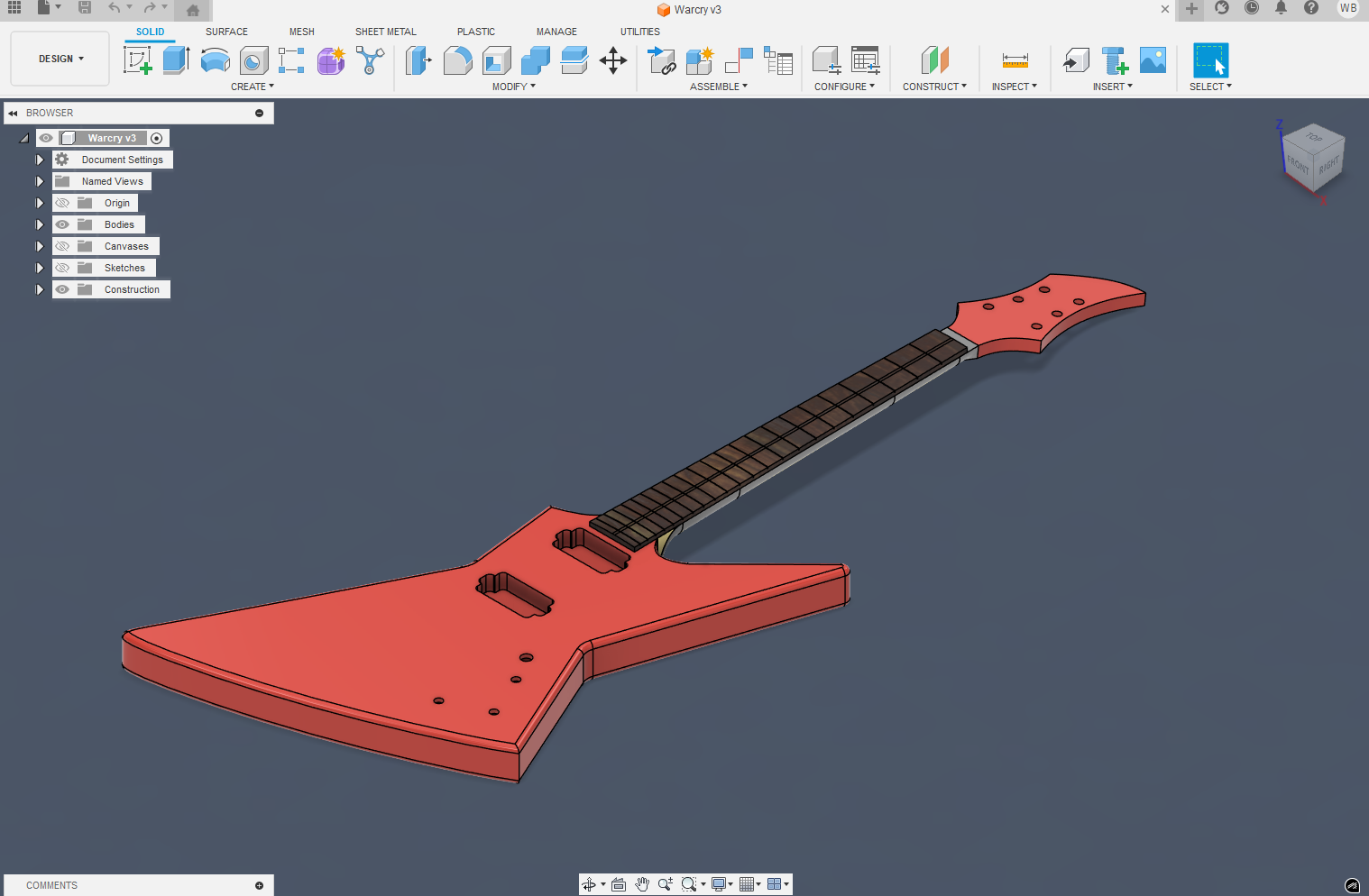Switch to the SURFACE tab
The width and height of the screenshot is (1369, 896).
tap(226, 32)
